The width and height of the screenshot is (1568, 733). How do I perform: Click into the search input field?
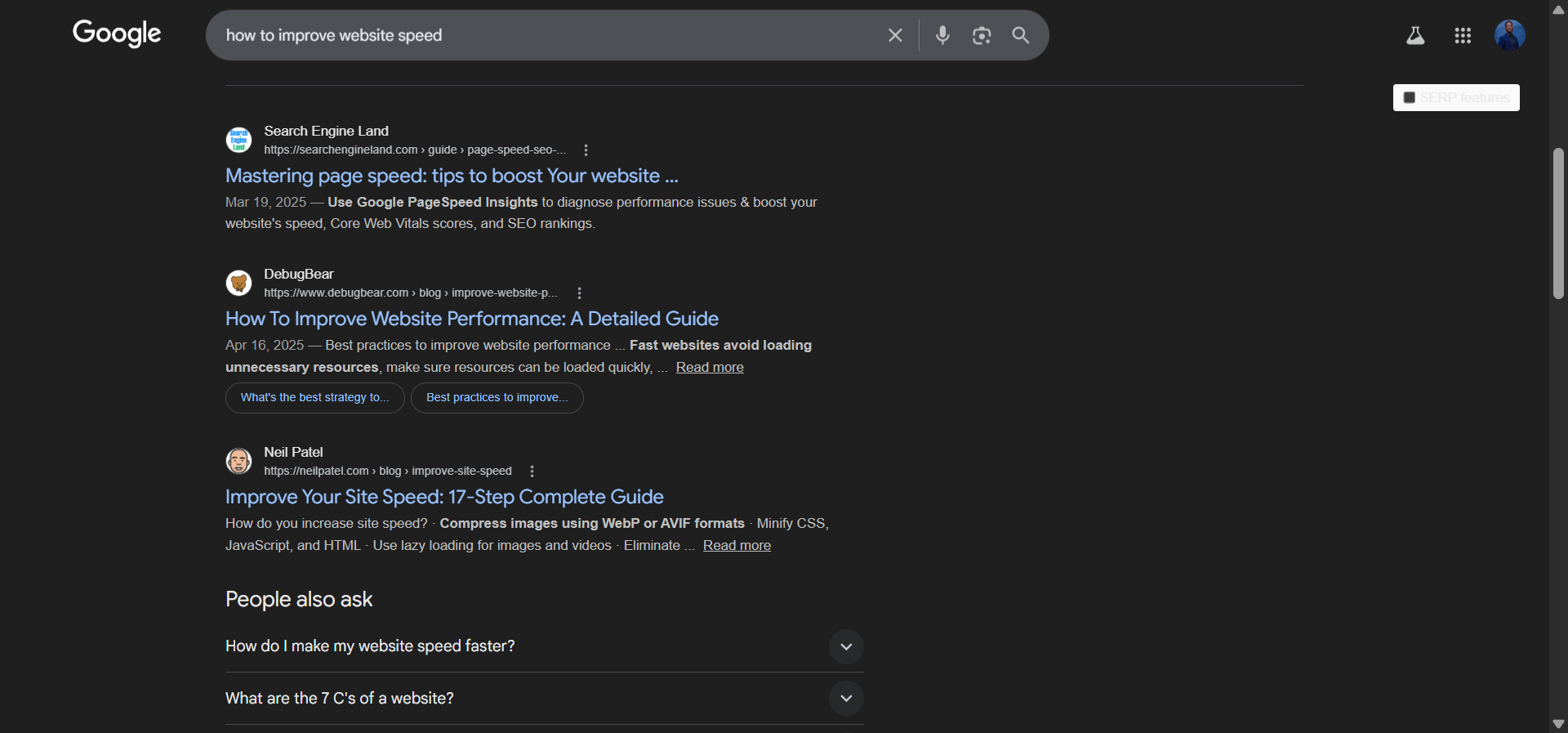pos(547,35)
